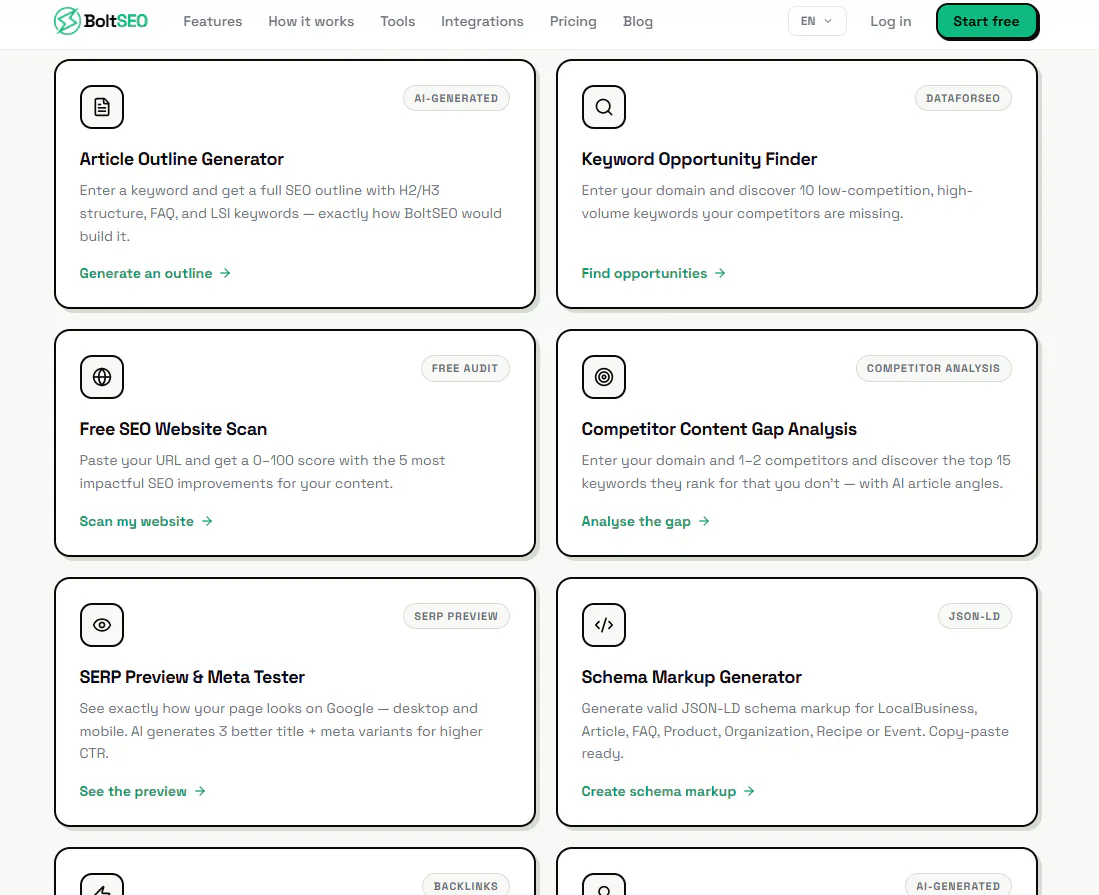Click Find opportunities link
The height and width of the screenshot is (895, 1099).
pyautogui.click(x=653, y=273)
